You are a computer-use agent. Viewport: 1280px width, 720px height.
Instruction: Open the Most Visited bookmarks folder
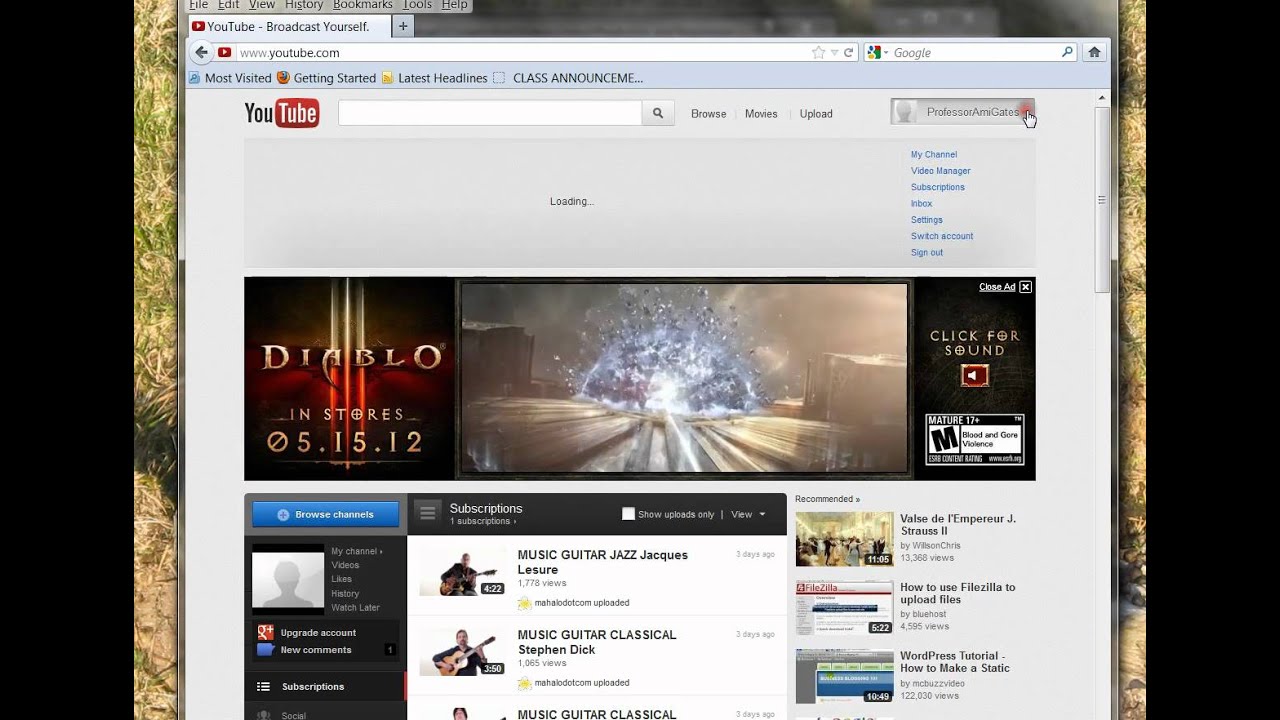tap(229, 78)
